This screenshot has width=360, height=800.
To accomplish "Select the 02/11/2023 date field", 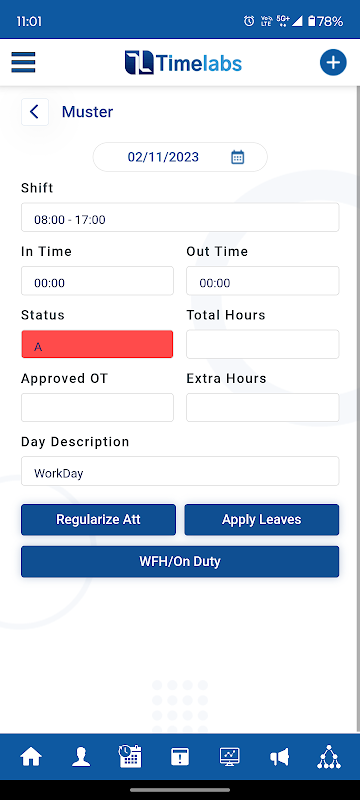I will (x=180, y=157).
